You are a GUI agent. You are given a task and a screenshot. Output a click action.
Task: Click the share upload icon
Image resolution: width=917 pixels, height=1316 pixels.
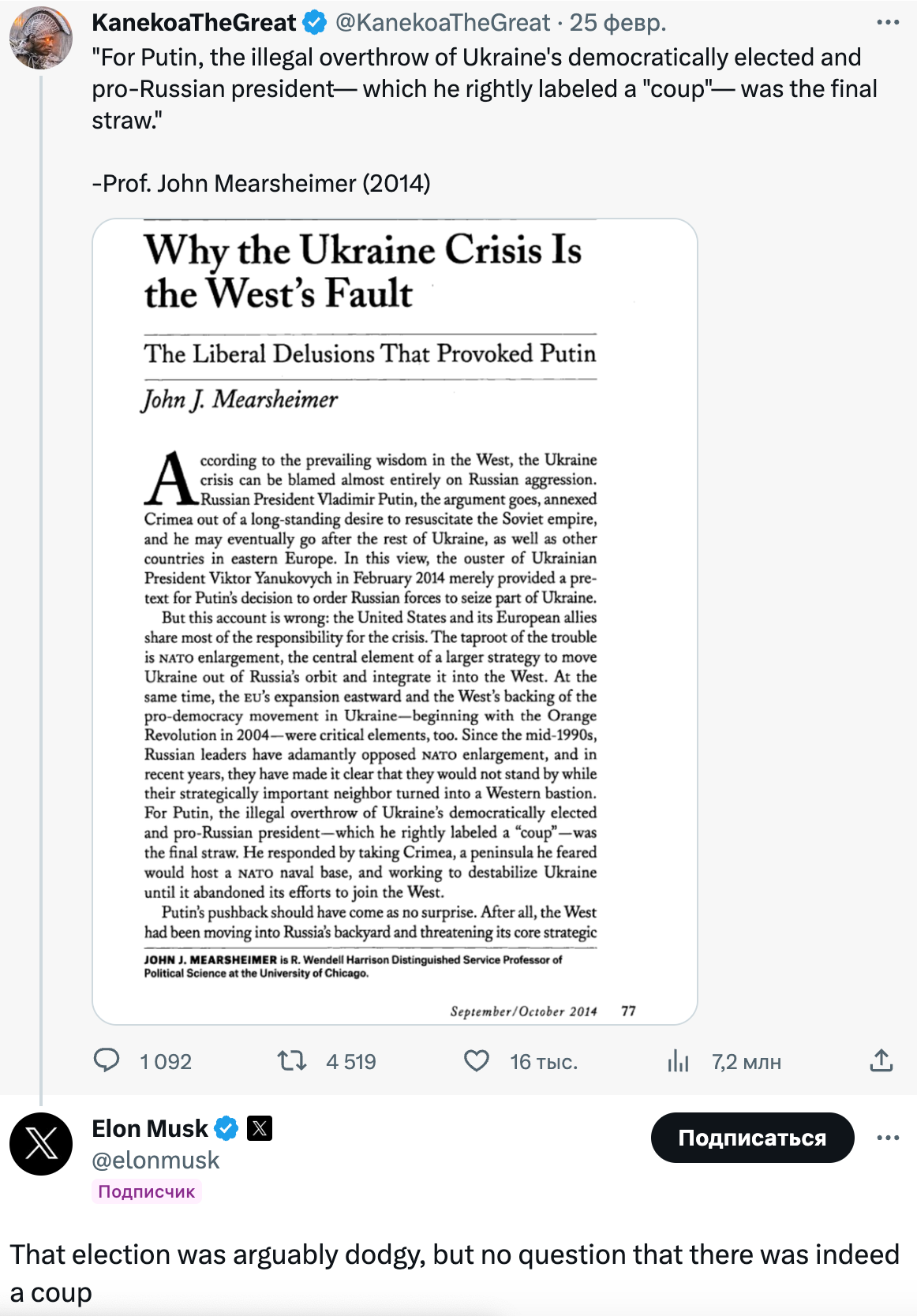(x=881, y=1060)
